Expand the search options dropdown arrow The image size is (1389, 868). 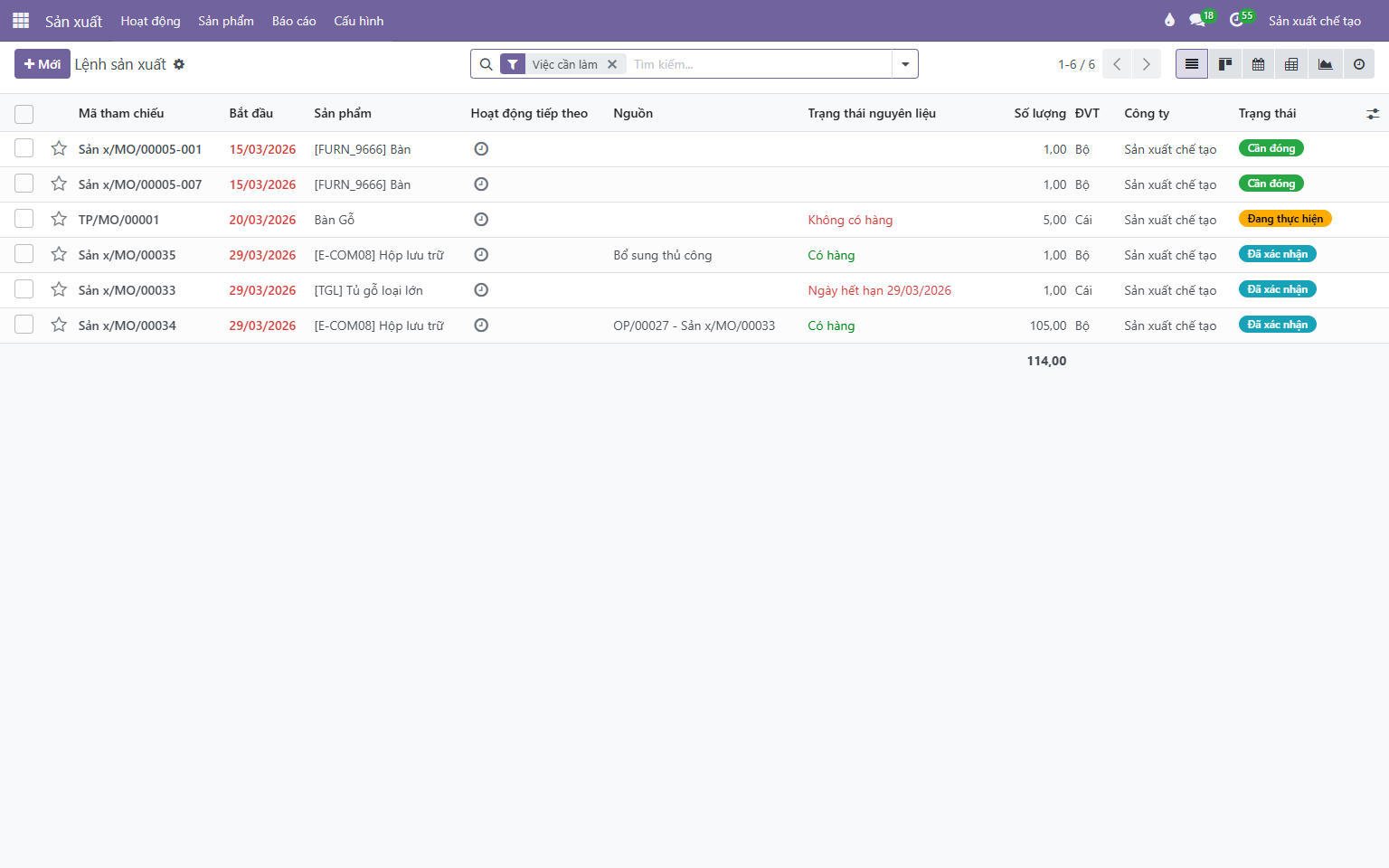pos(905,64)
